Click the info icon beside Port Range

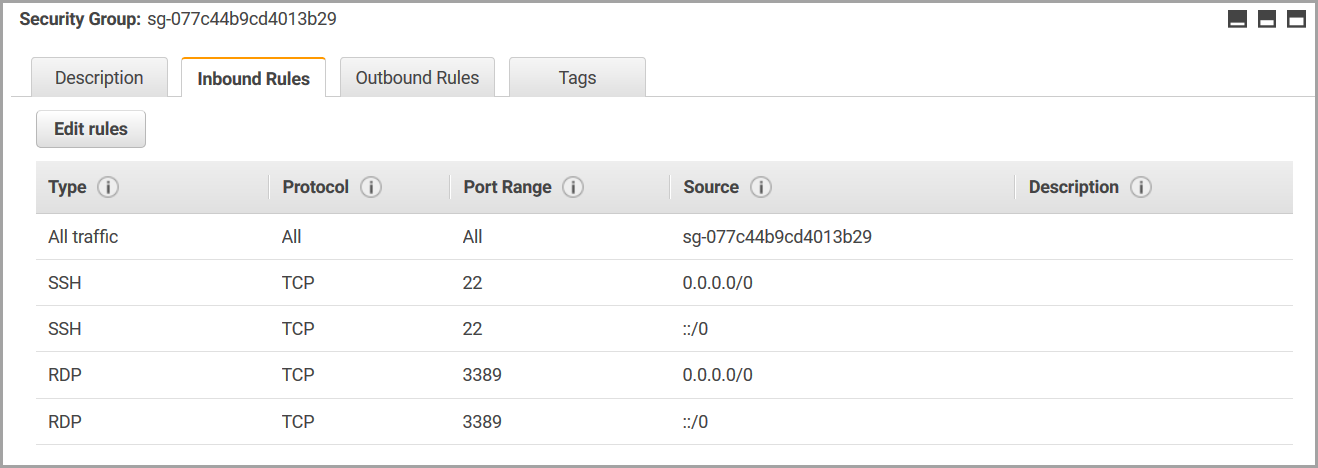(x=573, y=187)
